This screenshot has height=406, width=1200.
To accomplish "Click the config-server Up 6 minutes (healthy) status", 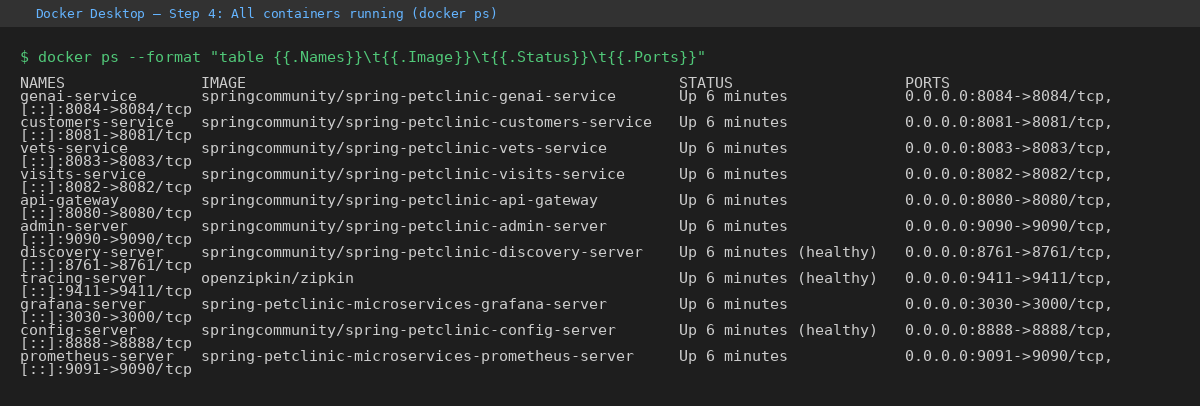I will [778, 330].
